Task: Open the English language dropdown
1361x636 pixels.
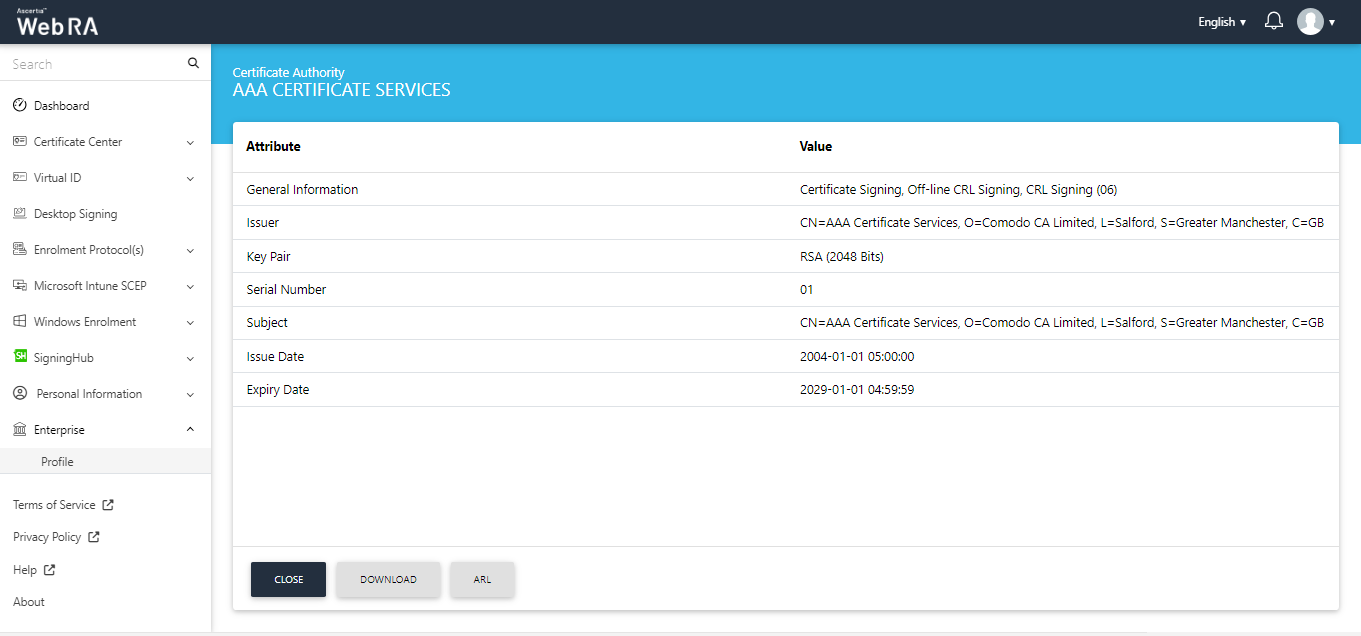Action: click(1221, 22)
